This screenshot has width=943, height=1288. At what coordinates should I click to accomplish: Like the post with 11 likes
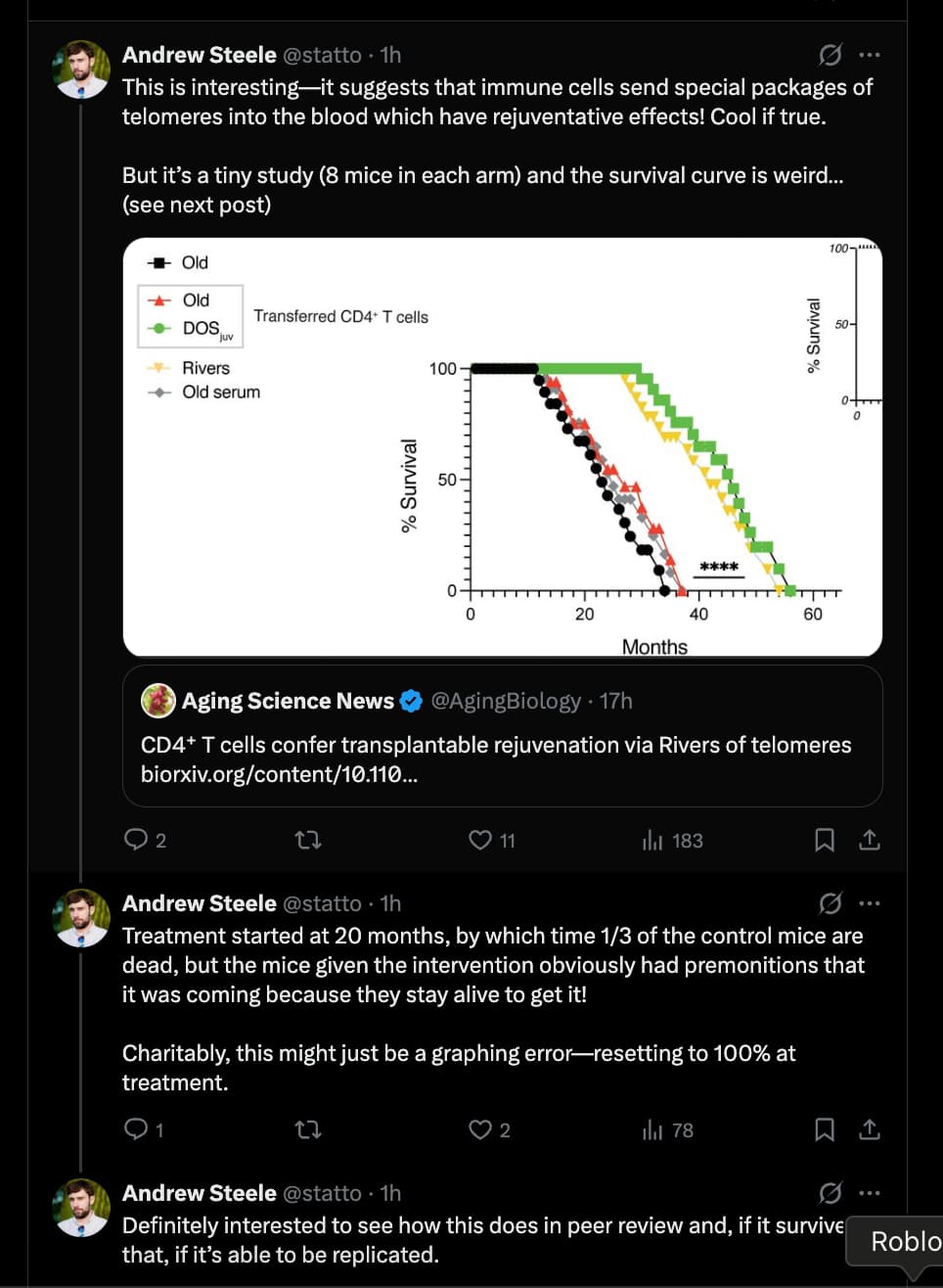(480, 840)
